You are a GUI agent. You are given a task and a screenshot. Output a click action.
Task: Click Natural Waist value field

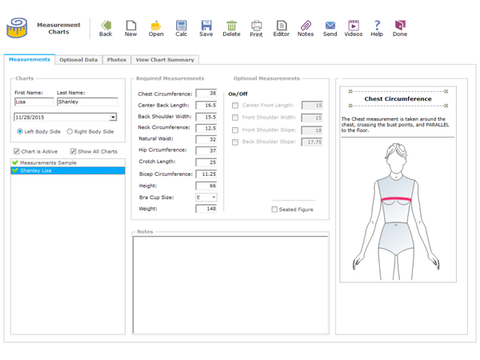click(x=206, y=139)
